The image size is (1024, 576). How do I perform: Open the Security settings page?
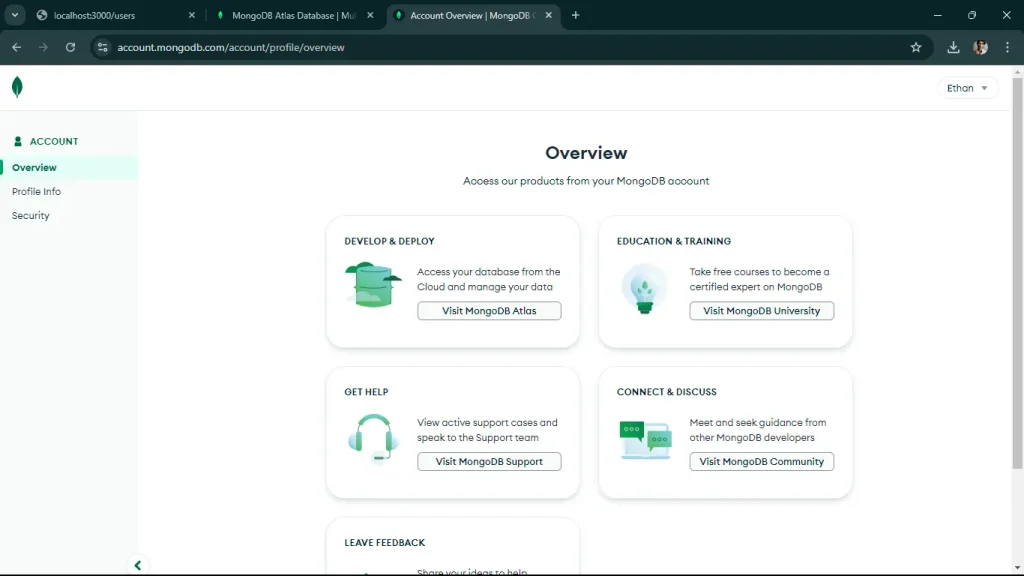coord(30,215)
